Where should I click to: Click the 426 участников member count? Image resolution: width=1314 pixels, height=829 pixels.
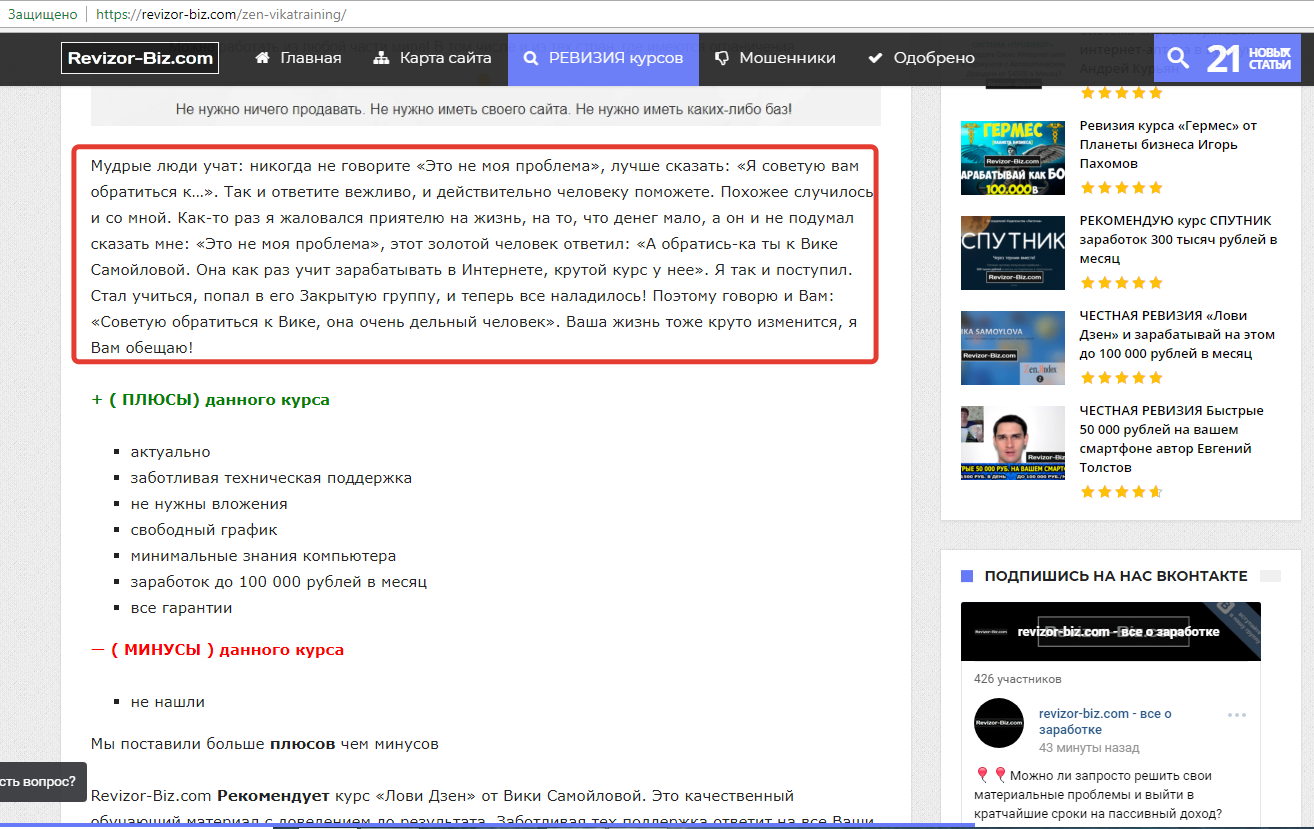[x=1017, y=679]
